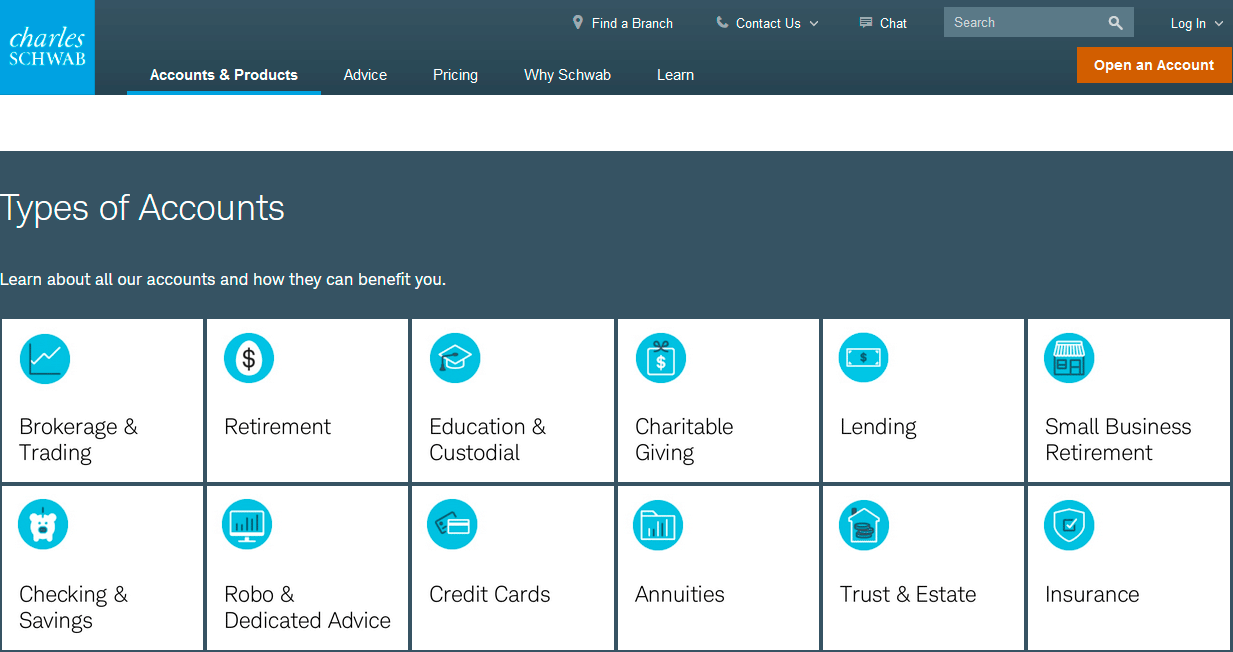Click the Lending icon
Screen dimensions: 1233x652
point(863,358)
